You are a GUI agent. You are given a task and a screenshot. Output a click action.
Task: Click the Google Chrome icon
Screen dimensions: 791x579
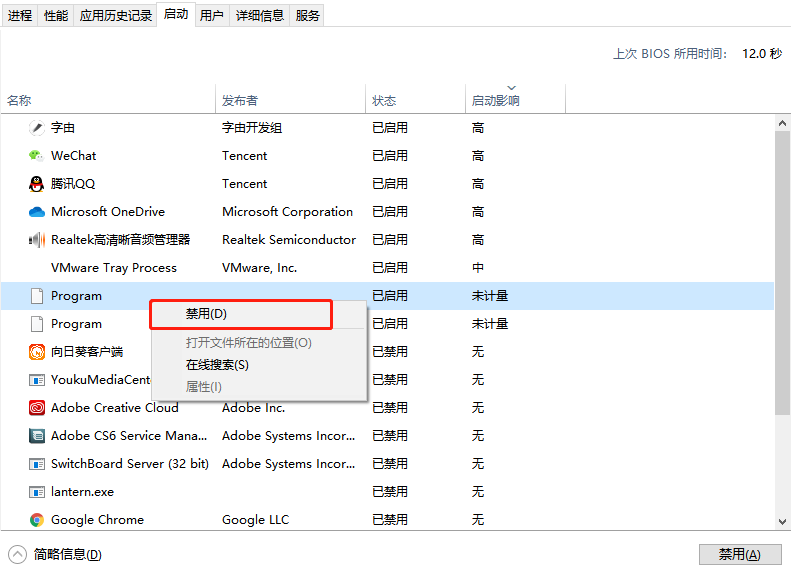37,520
